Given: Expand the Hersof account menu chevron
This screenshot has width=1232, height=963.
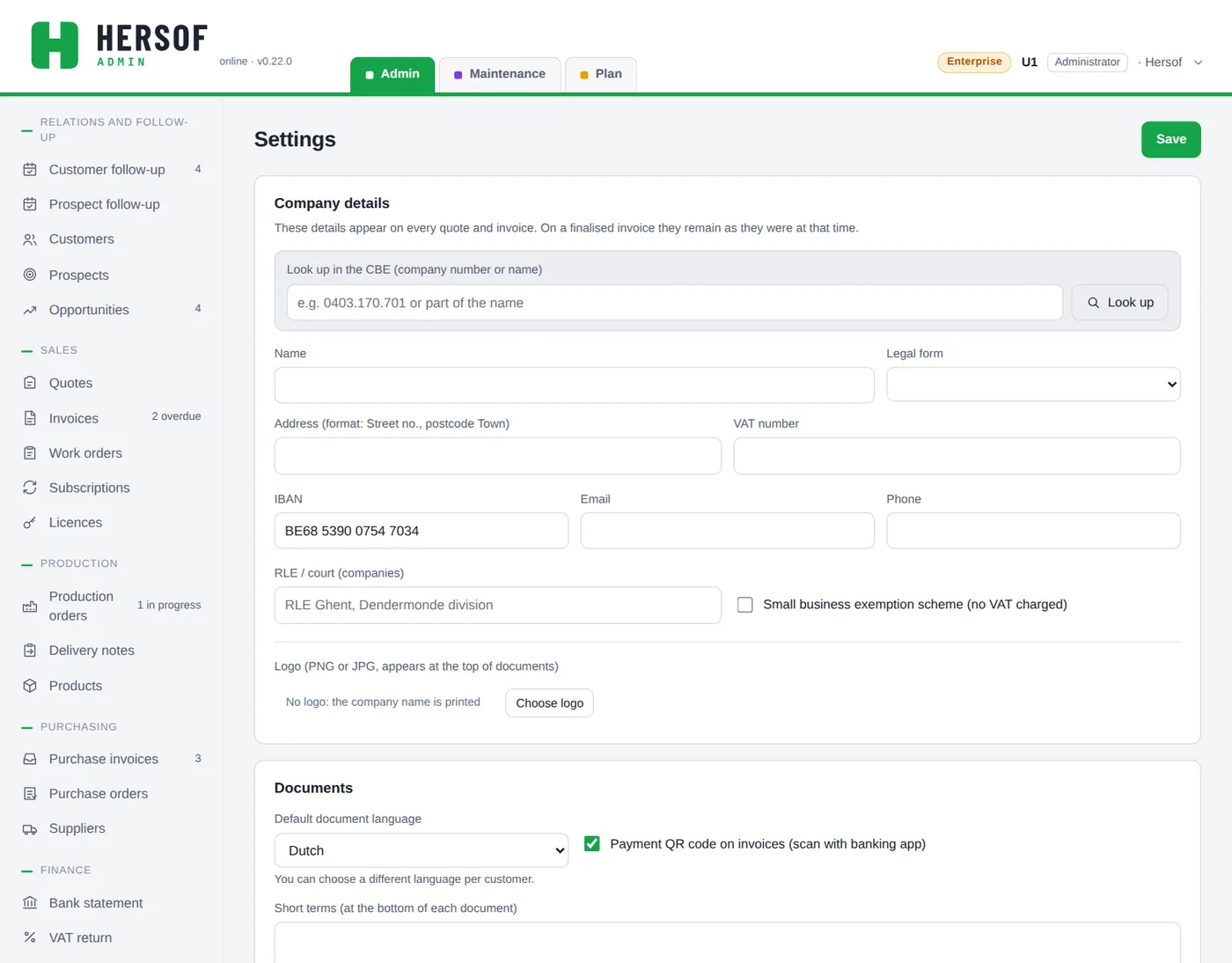Looking at the screenshot, I should pos(1198,62).
